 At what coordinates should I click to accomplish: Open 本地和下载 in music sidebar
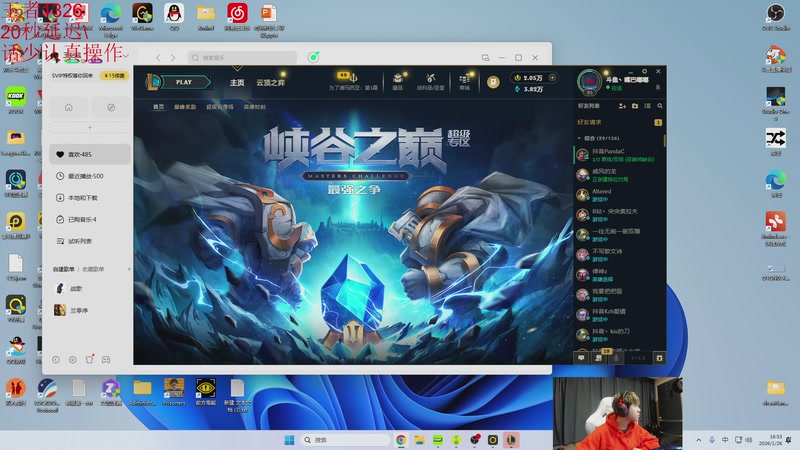pos(90,197)
